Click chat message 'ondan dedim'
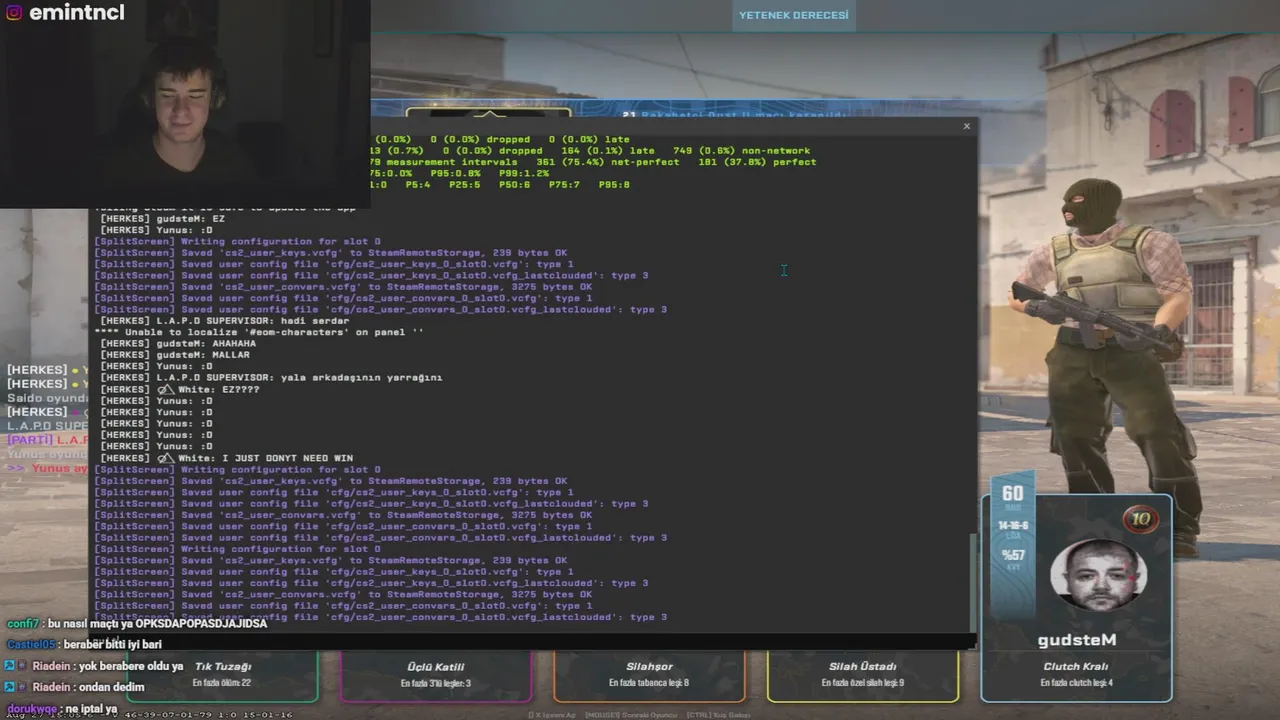1280x720 pixels. (x=111, y=687)
